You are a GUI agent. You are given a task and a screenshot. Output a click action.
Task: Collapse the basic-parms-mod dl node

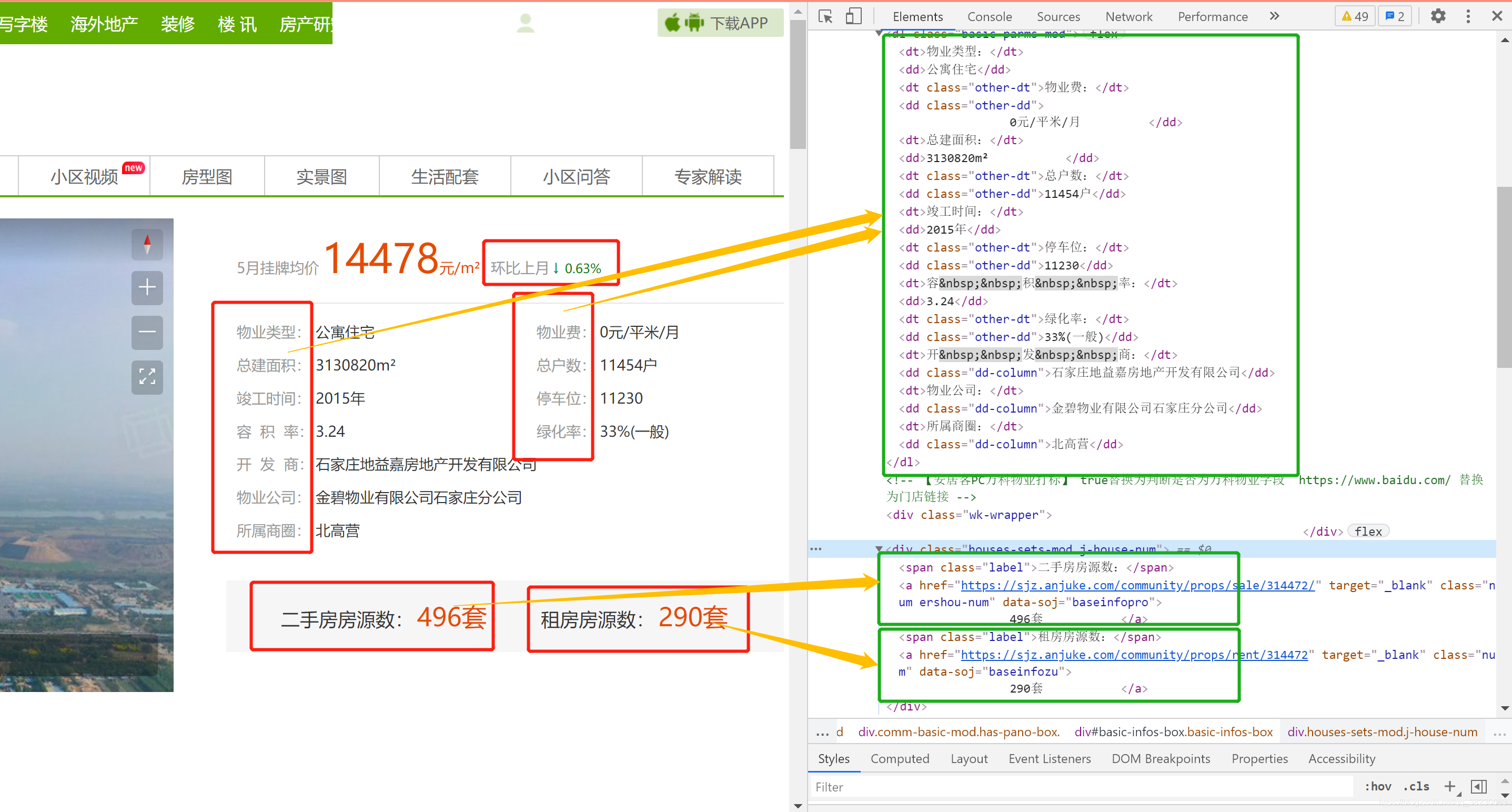(879, 34)
